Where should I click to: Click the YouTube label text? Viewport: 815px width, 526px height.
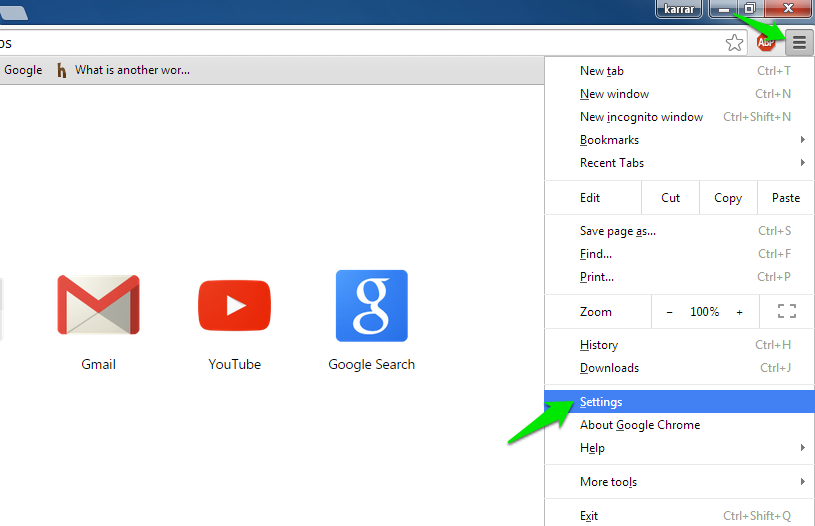tap(234, 364)
